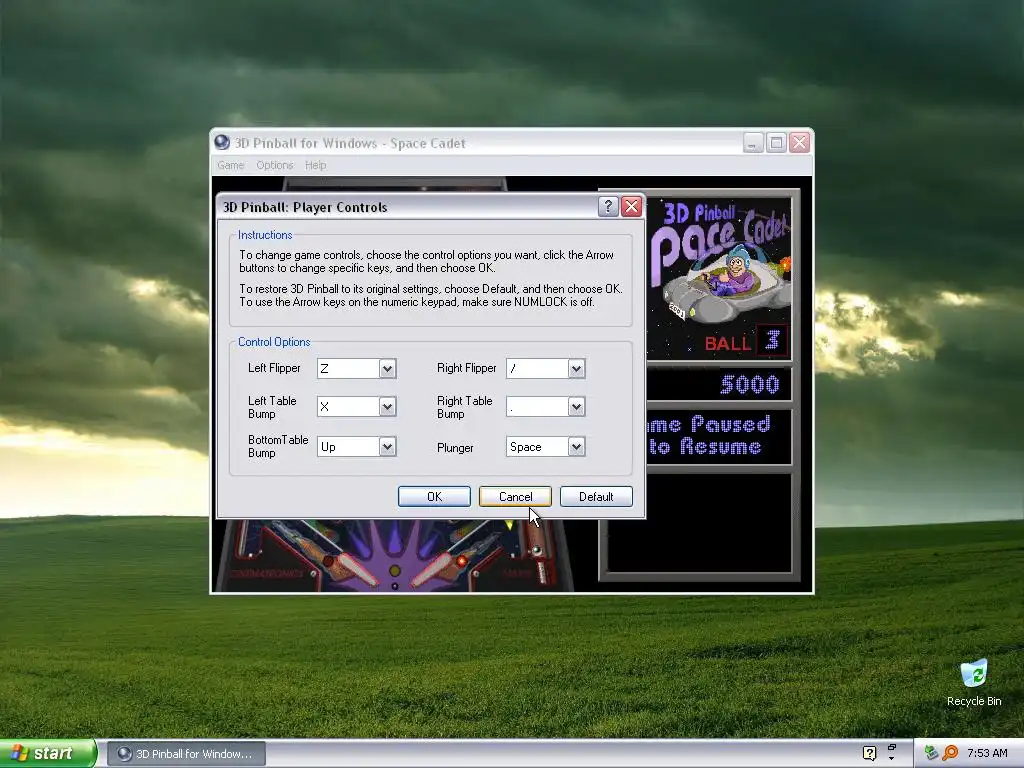Select 3D Pinball taskbar button
Viewport: 1024px width, 768px height.
[186, 754]
